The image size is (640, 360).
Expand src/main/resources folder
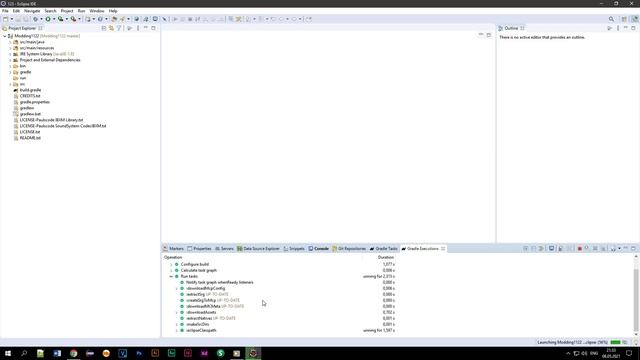tap(10, 48)
